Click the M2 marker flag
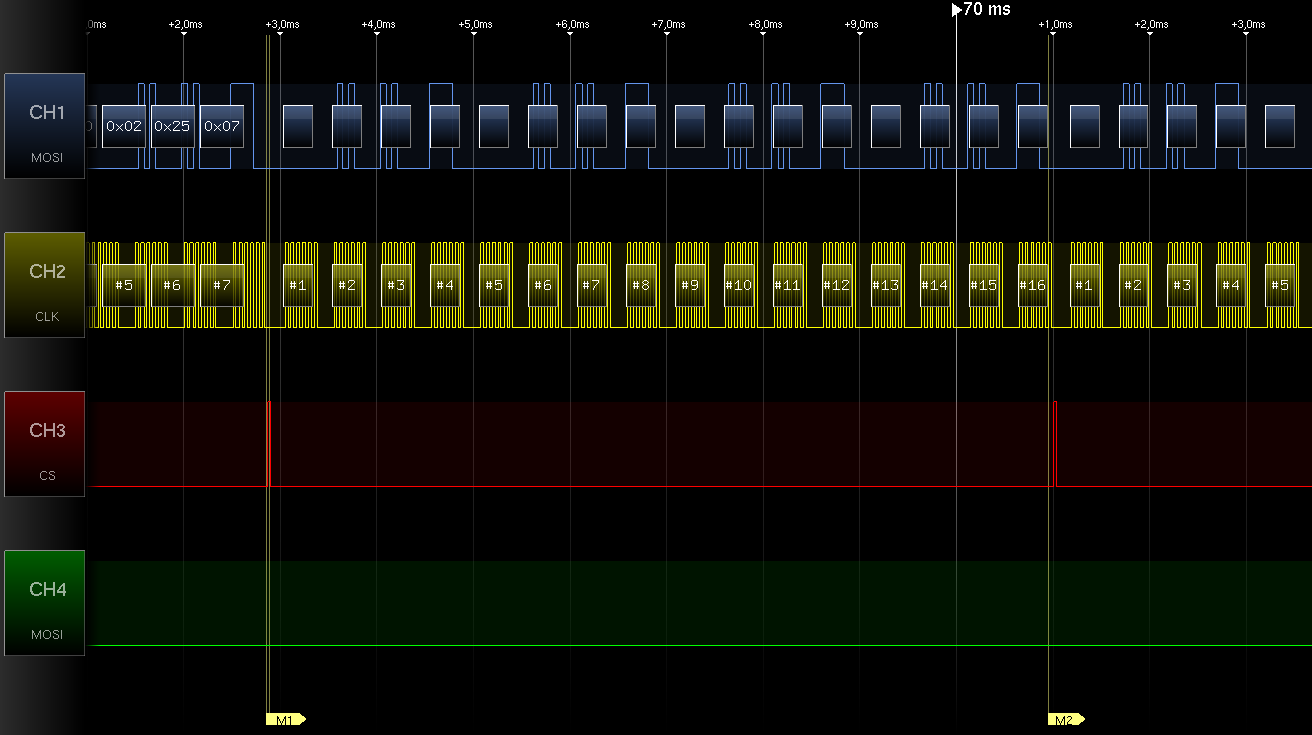The height and width of the screenshot is (735, 1312). click(x=1065, y=719)
